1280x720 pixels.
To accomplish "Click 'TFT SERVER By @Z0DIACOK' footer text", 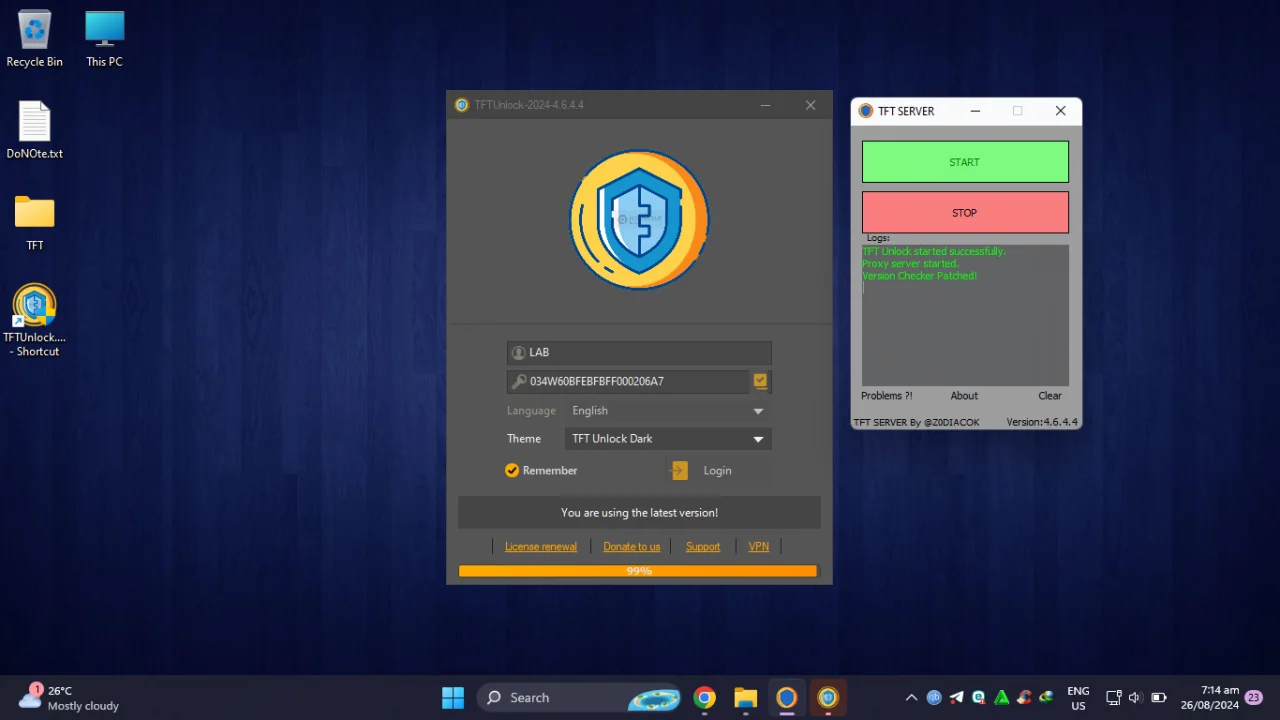I will (917, 422).
